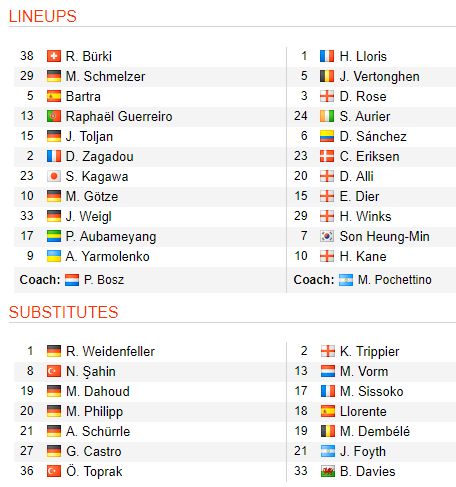The image size is (456, 487).
Task: Click the Netherlands flag beside P. Bosz
Action: 72,280
